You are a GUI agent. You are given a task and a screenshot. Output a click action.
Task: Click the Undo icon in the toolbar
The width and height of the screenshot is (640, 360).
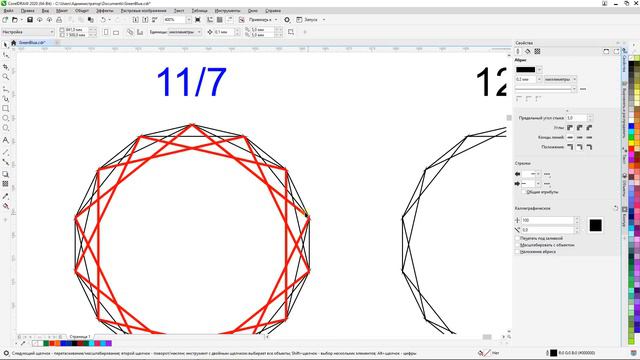coord(103,20)
